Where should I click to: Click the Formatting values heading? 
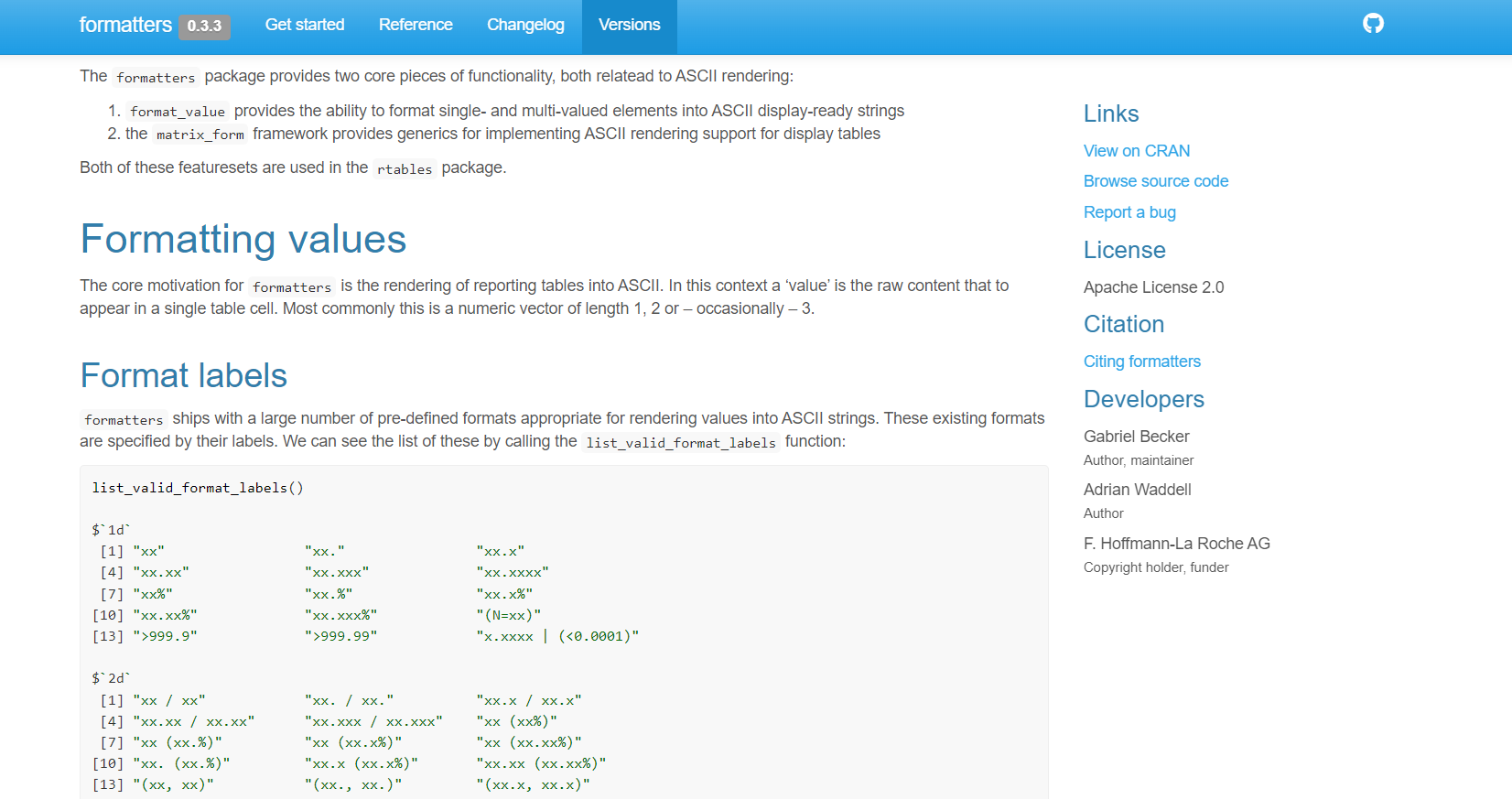click(243, 239)
